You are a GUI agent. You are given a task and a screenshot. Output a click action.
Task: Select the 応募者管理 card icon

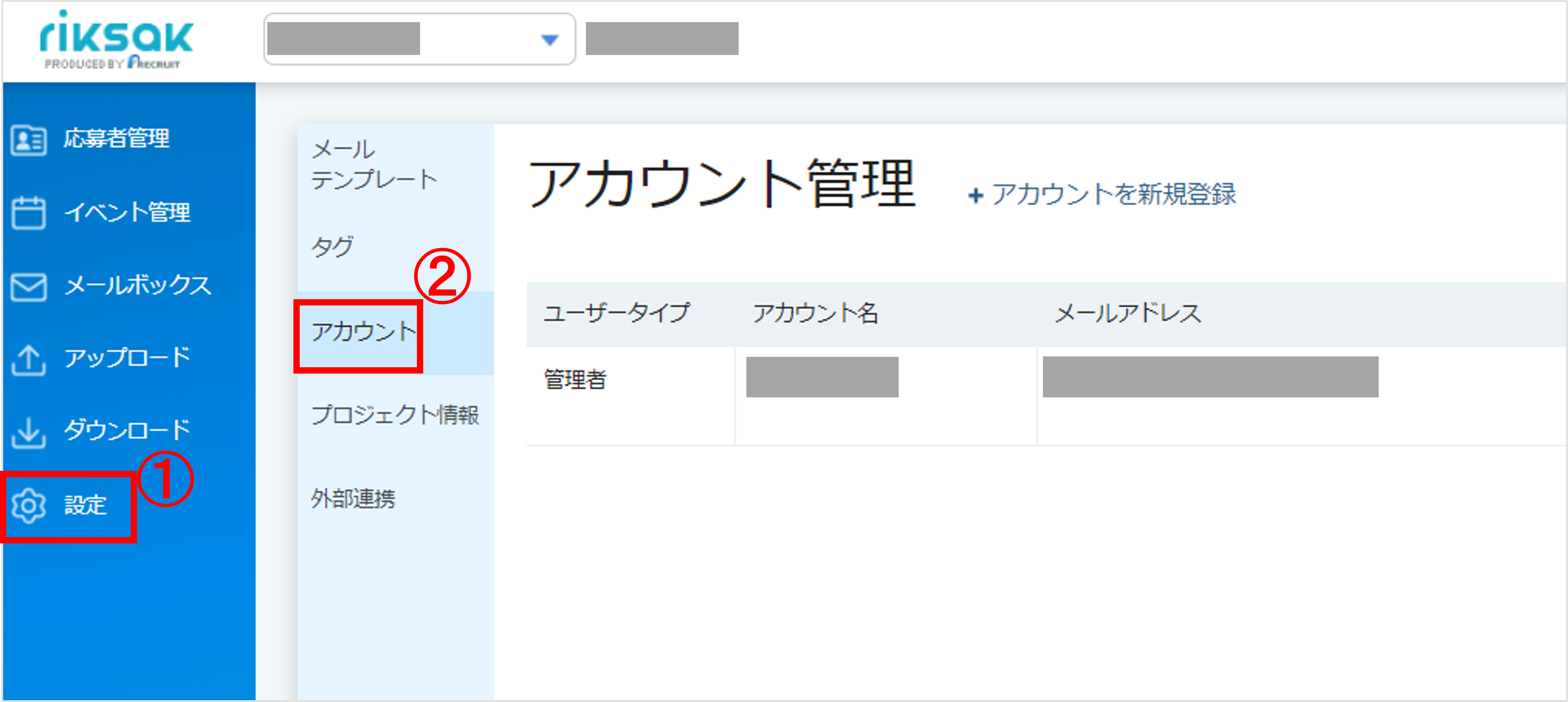pyautogui.click(x=28, y=140)
